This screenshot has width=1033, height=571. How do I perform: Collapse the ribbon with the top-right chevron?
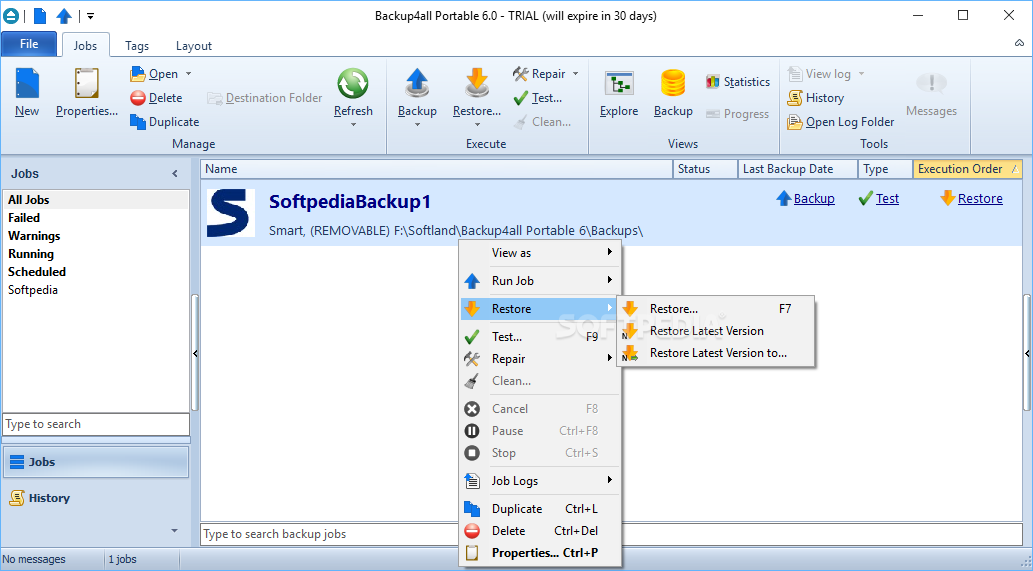point(1019,43)
